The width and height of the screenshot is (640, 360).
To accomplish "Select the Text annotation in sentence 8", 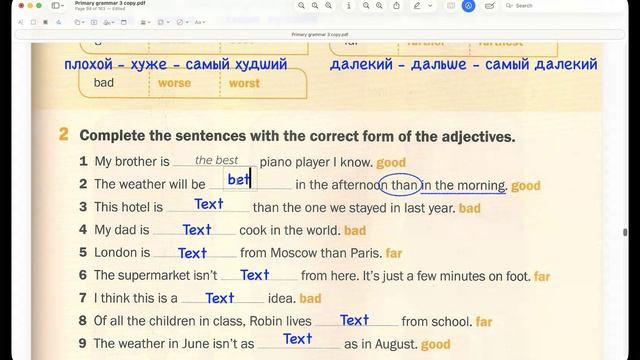I will pos(354,320).
